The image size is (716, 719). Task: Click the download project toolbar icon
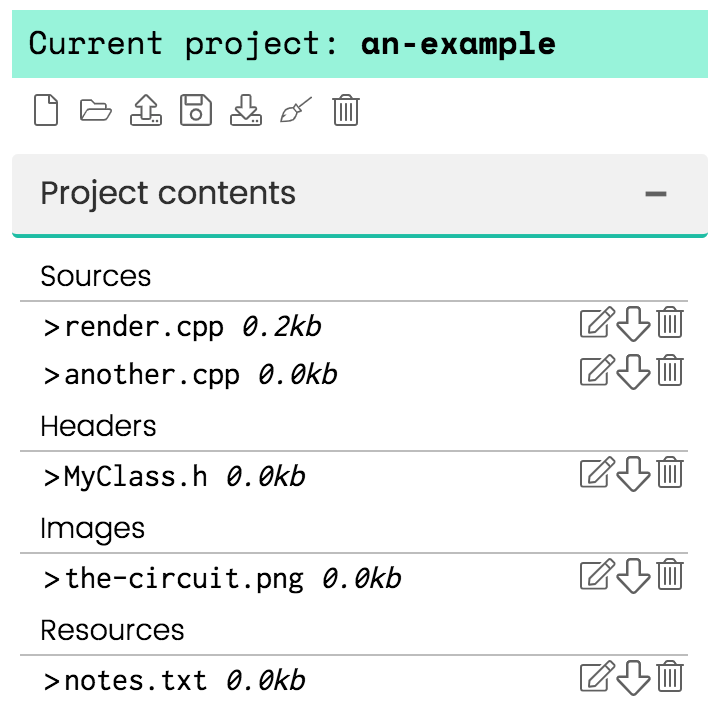point(246,110)
